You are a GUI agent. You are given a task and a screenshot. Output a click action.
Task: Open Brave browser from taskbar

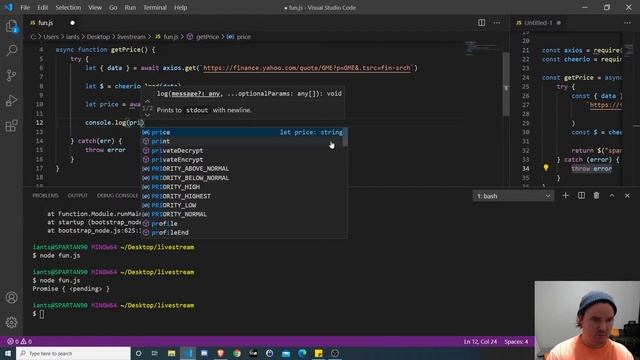[x=220, y=353]
